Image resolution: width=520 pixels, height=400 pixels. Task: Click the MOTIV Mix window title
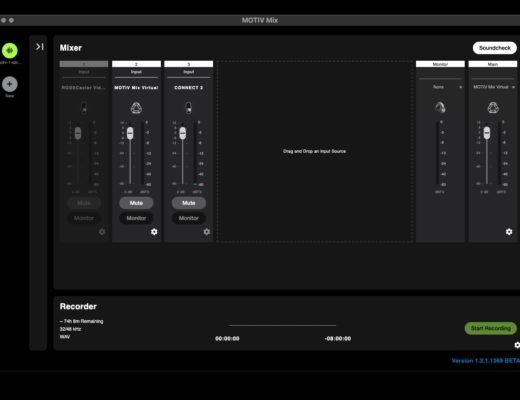(260, 20)
